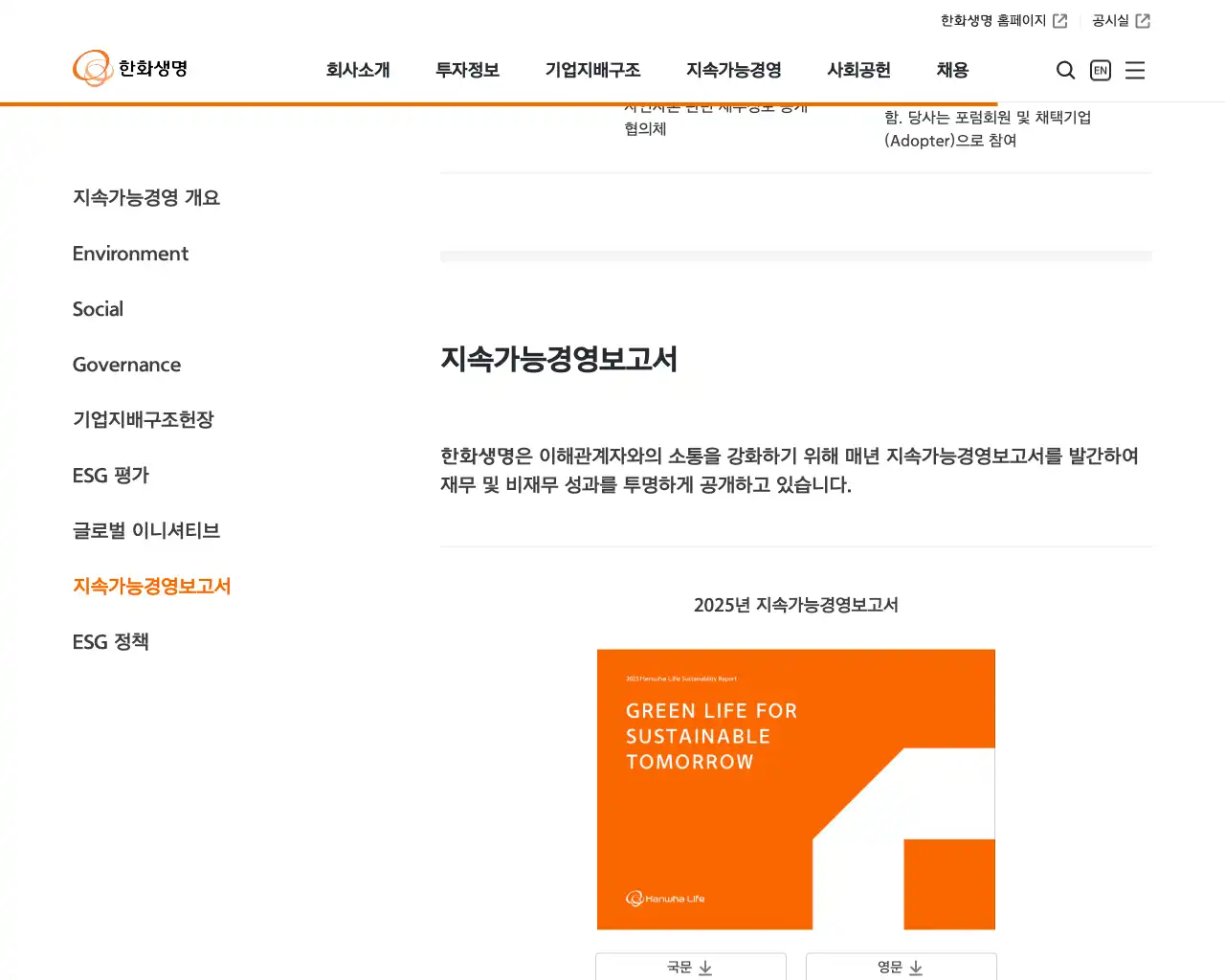
Task: Open the 회사소개 menu
Action: tap(359, 70)
